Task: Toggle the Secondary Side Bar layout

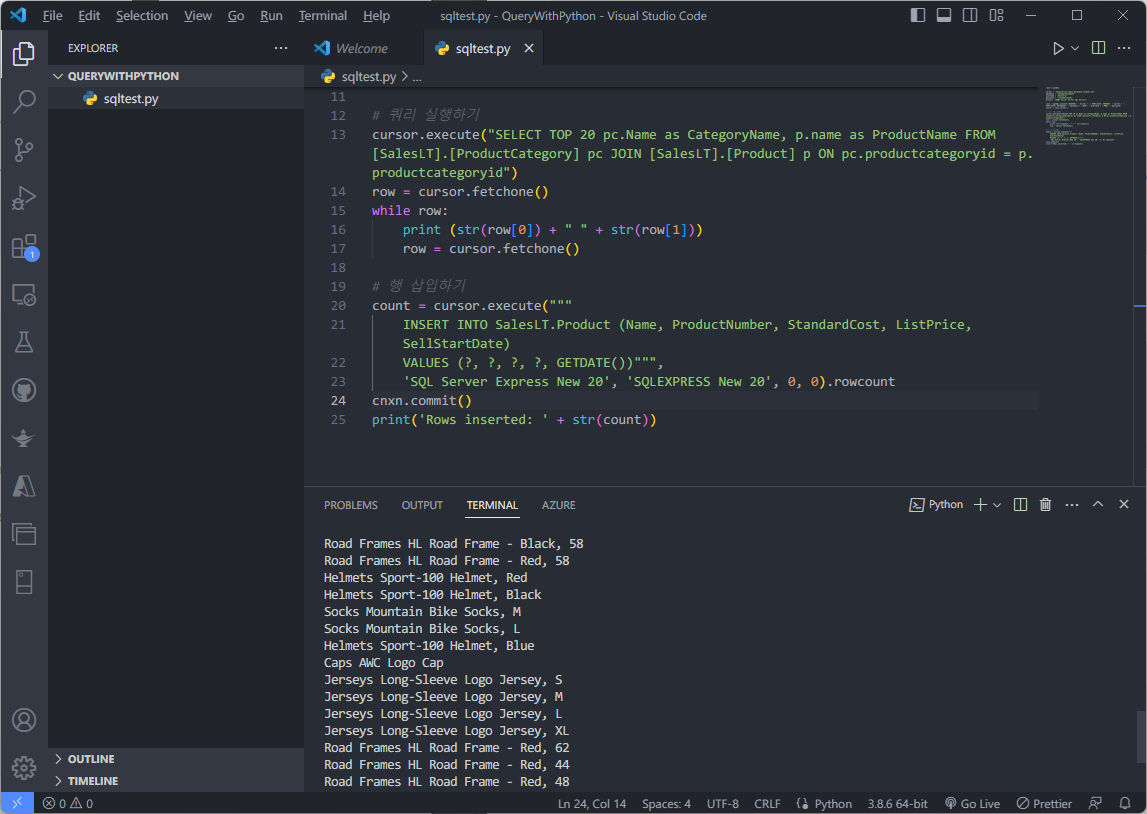Action: (x=970, y=15)
